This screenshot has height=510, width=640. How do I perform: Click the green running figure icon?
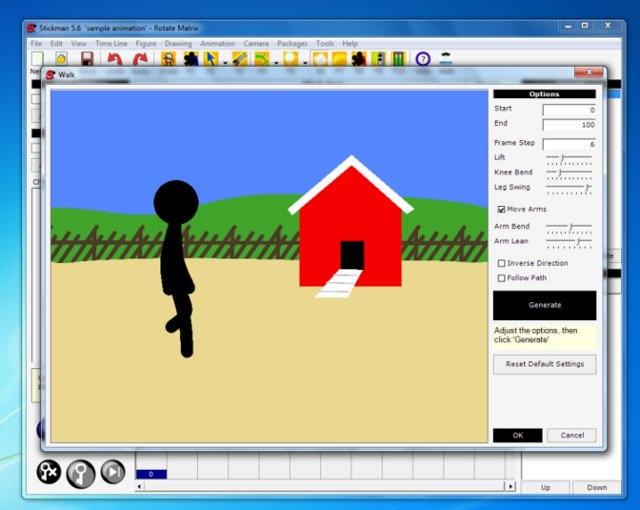(262, 59)
